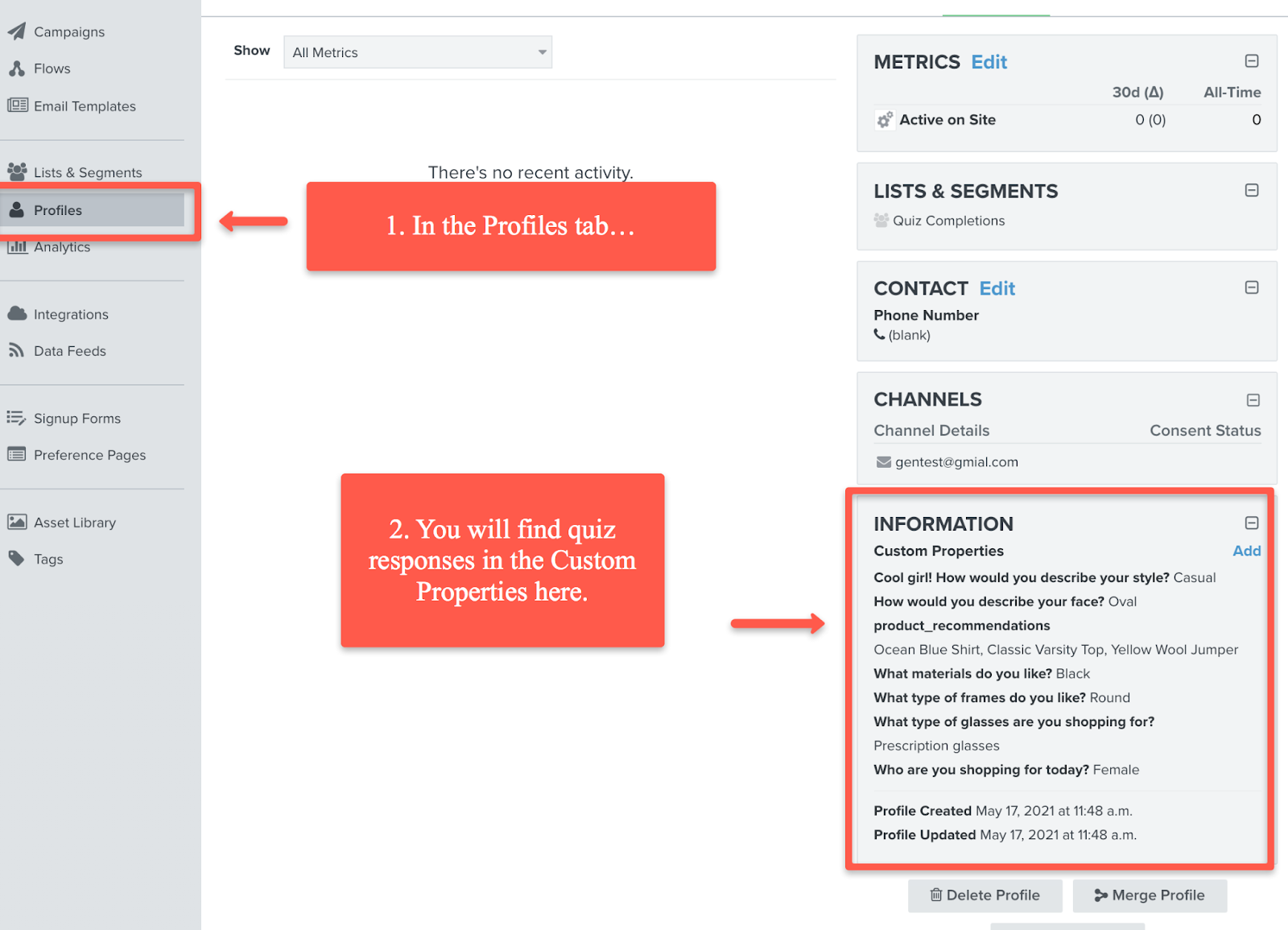Click the Analytics bar chart icon
Viewport: 1288px width, 930px height.
17,247
